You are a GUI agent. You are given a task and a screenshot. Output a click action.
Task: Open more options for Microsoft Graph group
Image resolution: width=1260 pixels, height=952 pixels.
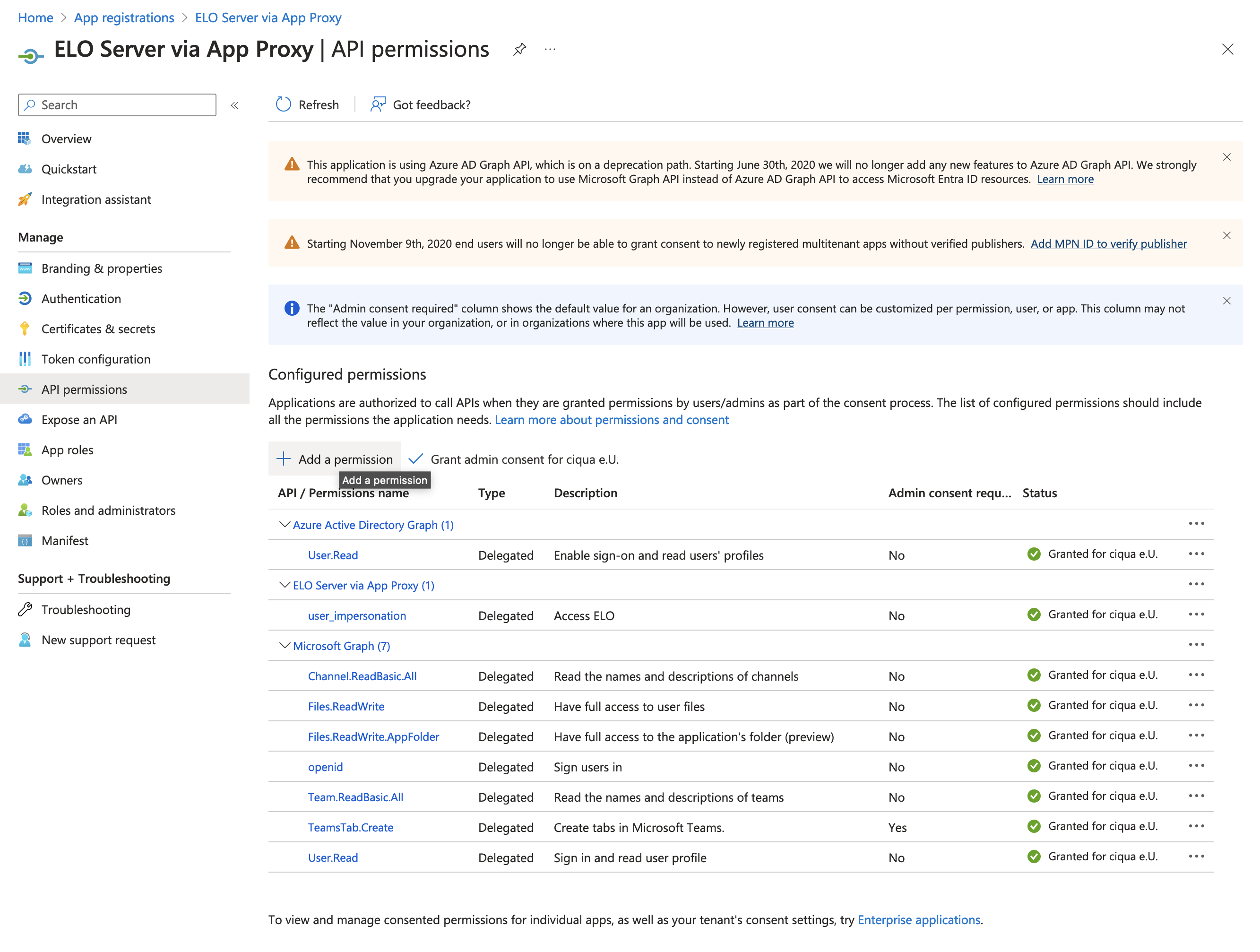[1196, 644]
